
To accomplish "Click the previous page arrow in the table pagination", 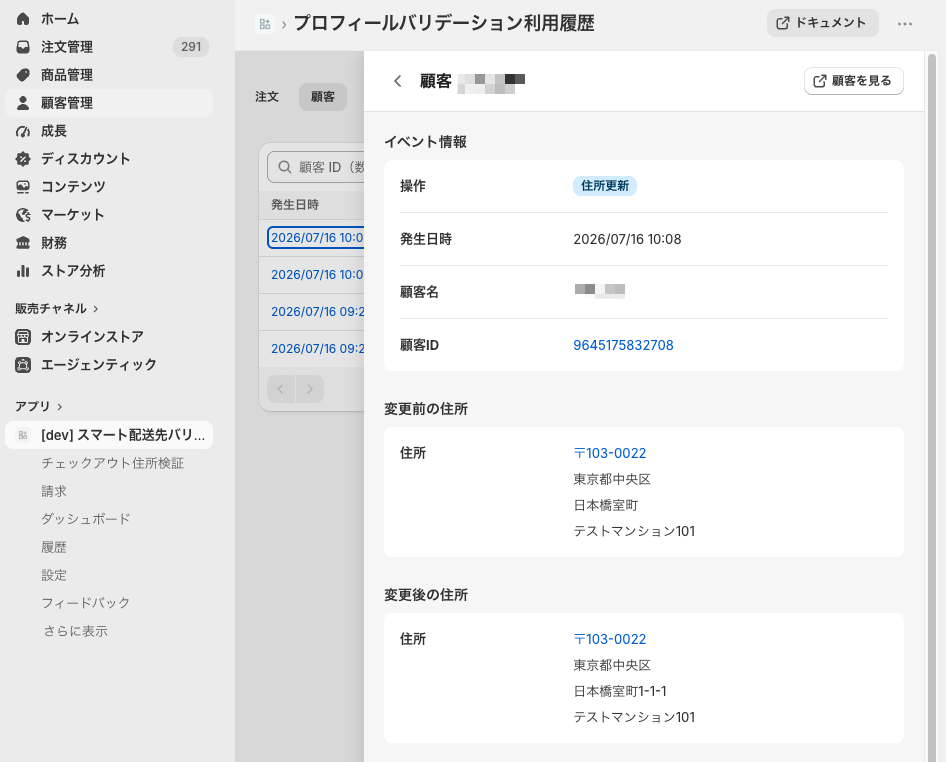I will pos(281,389).
